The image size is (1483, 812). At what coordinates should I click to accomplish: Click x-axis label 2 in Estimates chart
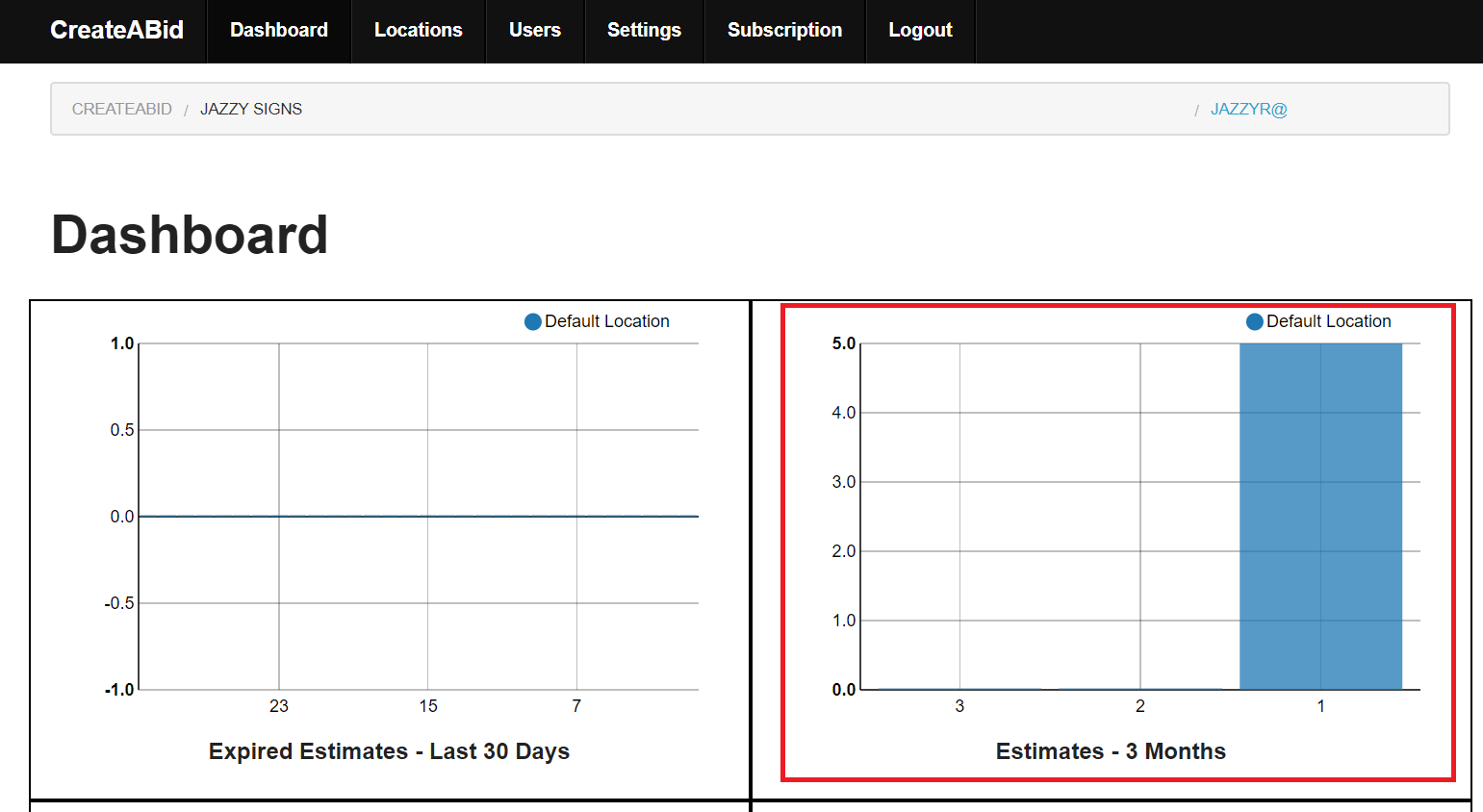click(1140, 706)
